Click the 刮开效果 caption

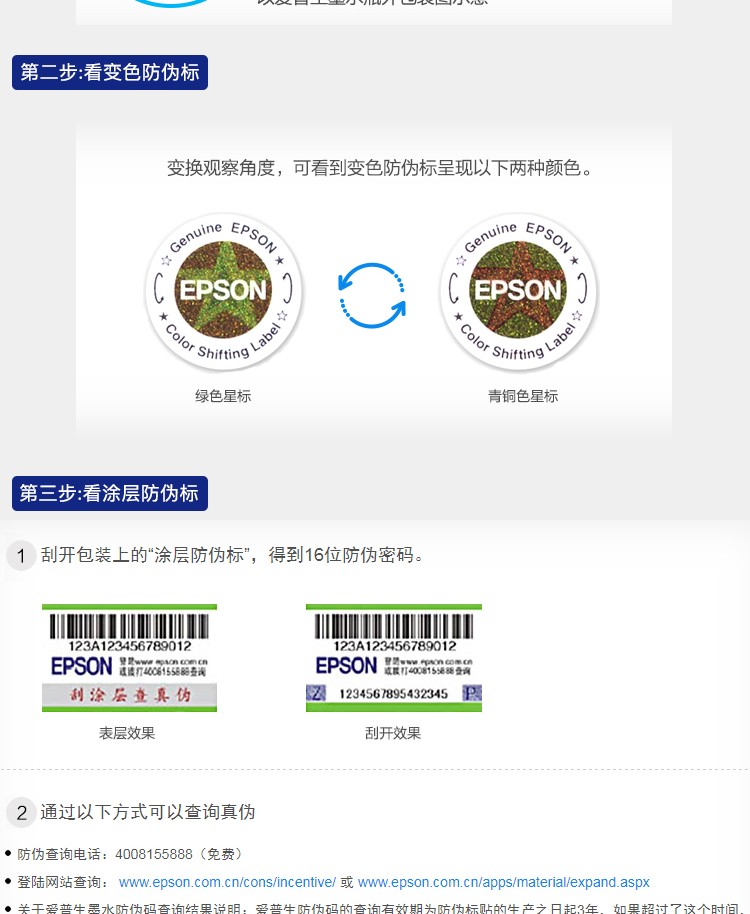[x=393, y=733]
